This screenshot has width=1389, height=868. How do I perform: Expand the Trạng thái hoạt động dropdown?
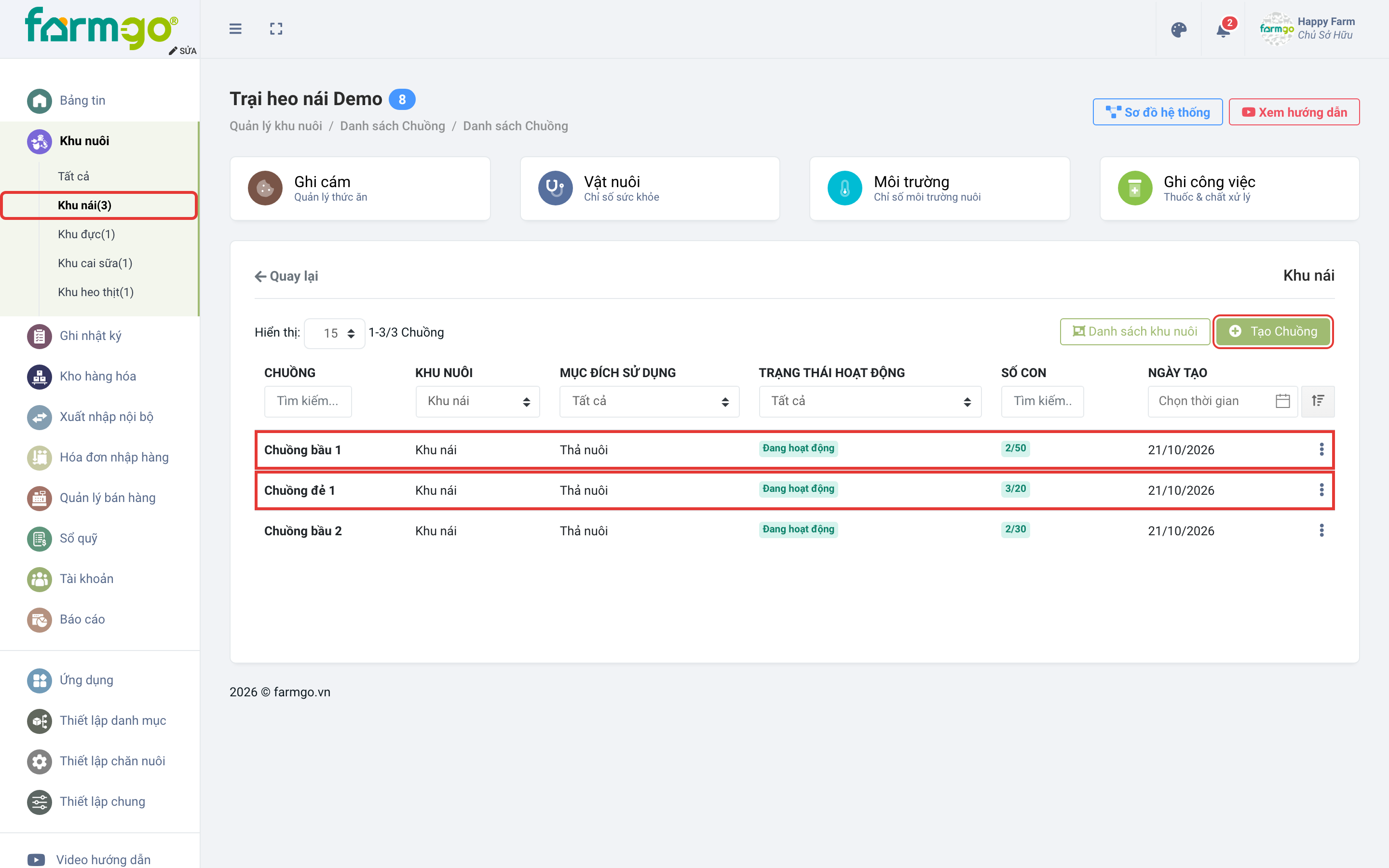tap(870, 401)
